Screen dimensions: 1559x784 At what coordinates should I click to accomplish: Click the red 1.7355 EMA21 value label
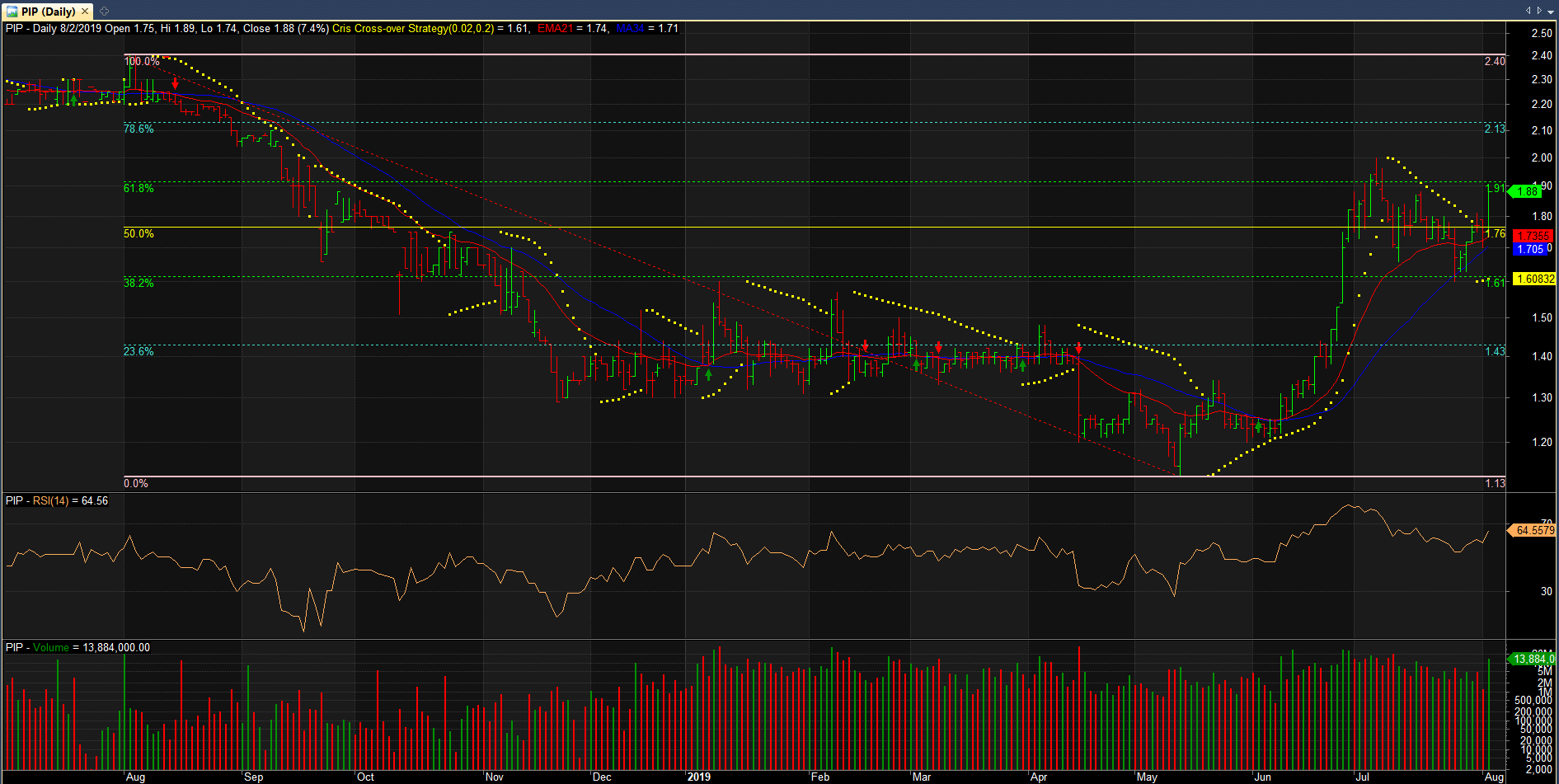(1534, 236)
